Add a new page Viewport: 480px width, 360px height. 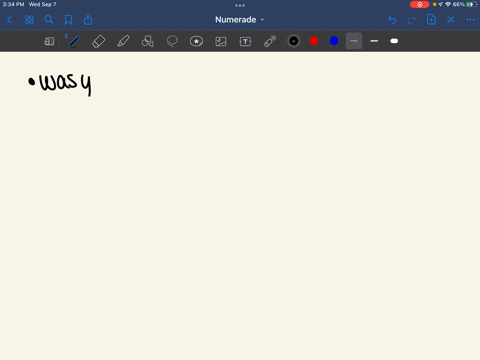(431, 20)
